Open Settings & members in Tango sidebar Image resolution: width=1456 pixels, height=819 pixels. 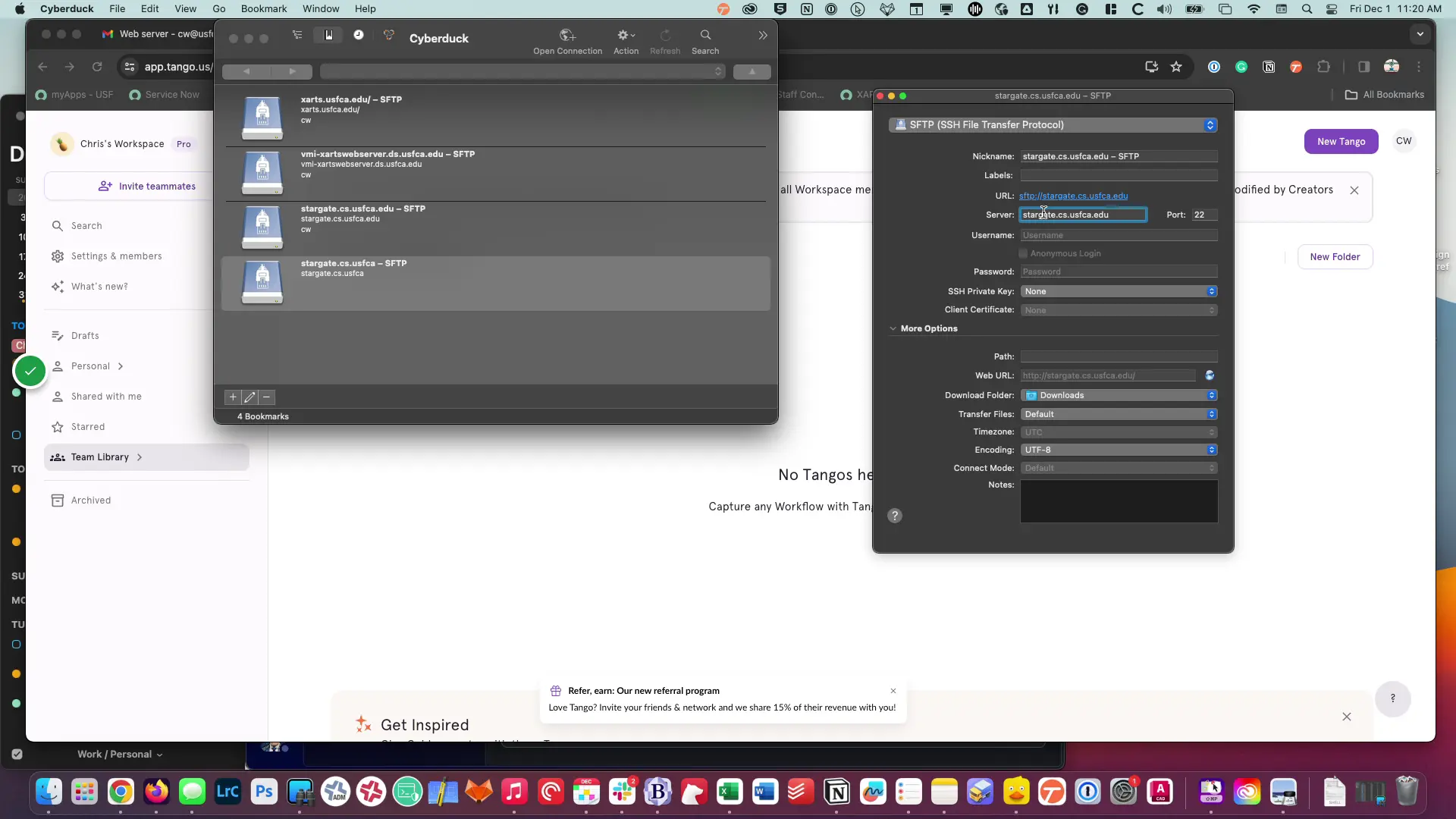point(116,256)
